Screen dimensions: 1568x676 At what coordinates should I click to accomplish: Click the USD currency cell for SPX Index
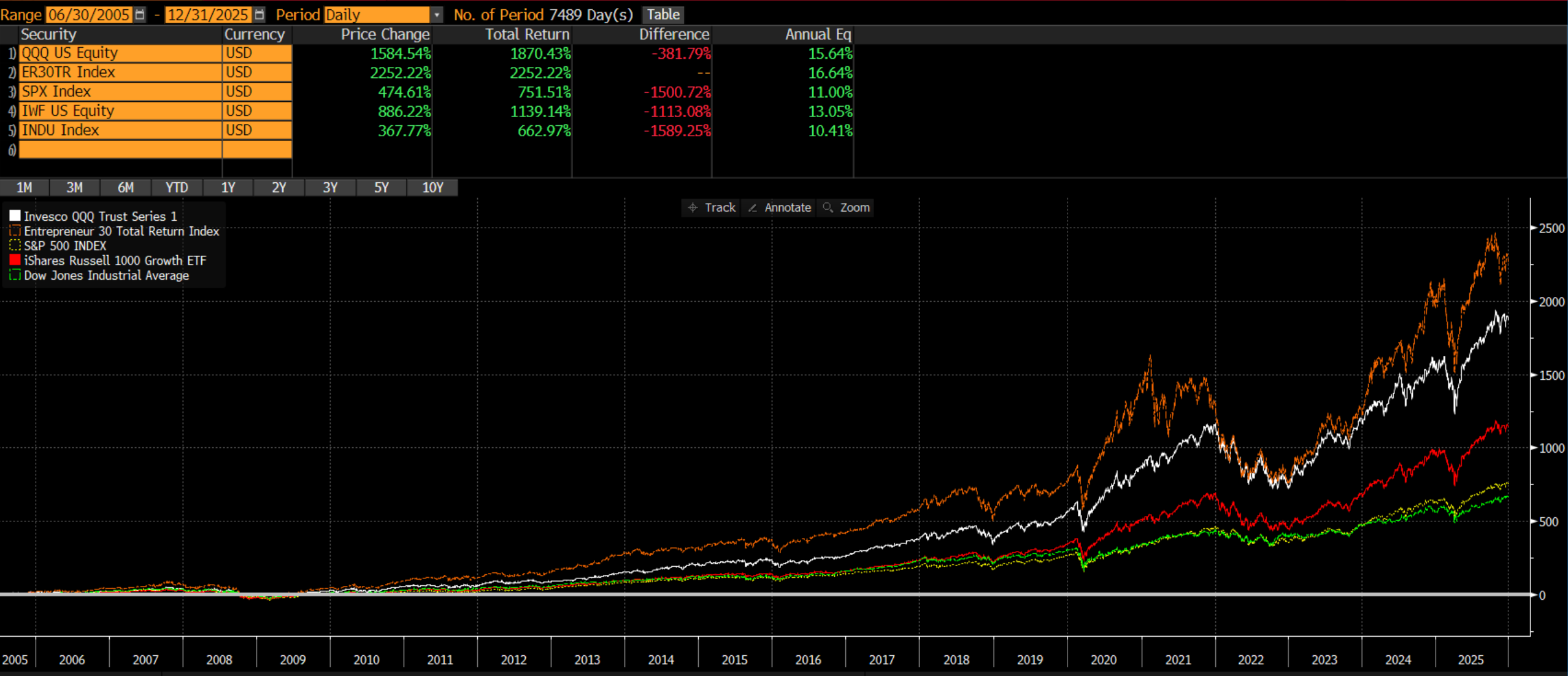click(x=256, y=92)
